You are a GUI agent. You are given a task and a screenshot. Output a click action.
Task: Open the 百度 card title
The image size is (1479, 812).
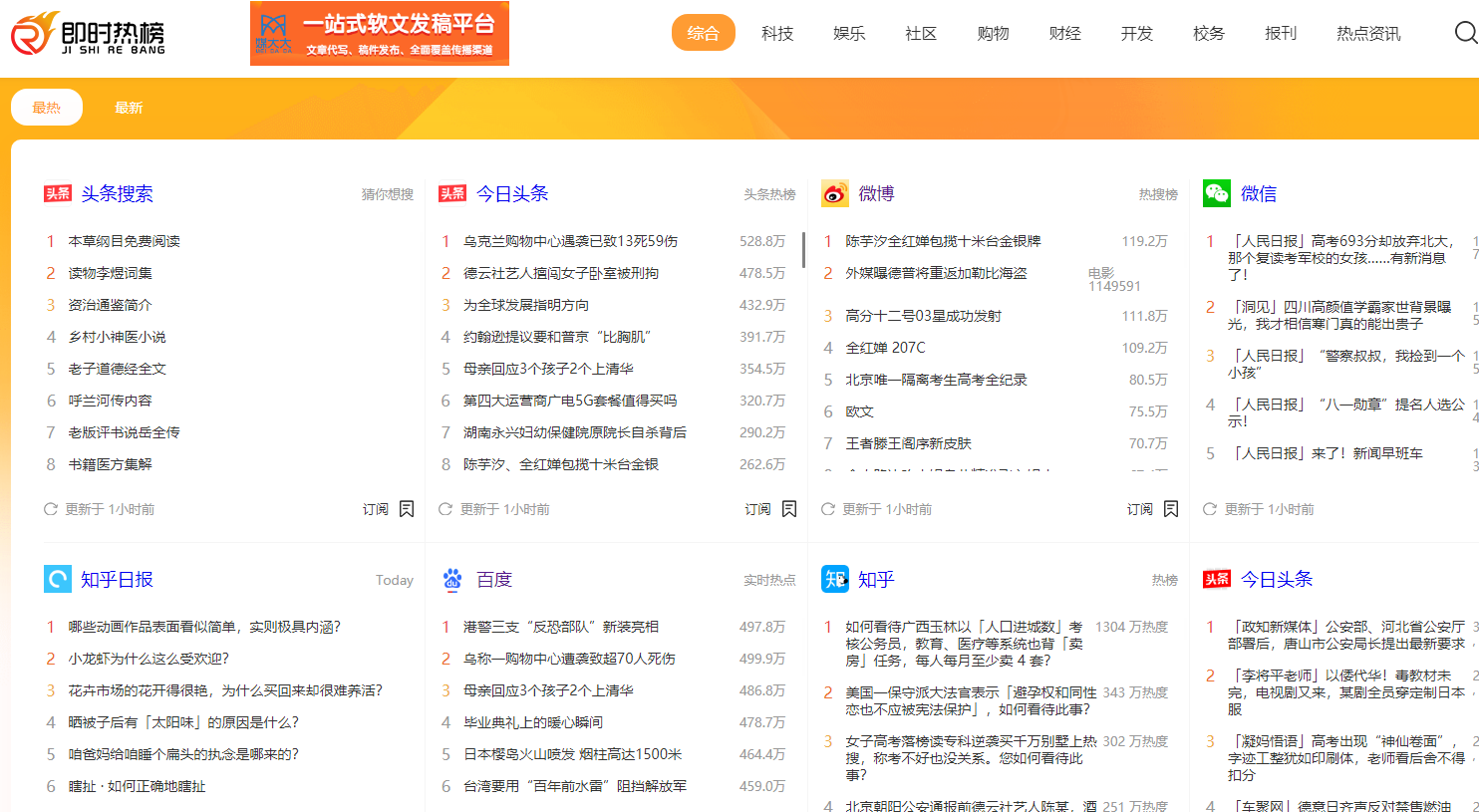coord(494,579)
